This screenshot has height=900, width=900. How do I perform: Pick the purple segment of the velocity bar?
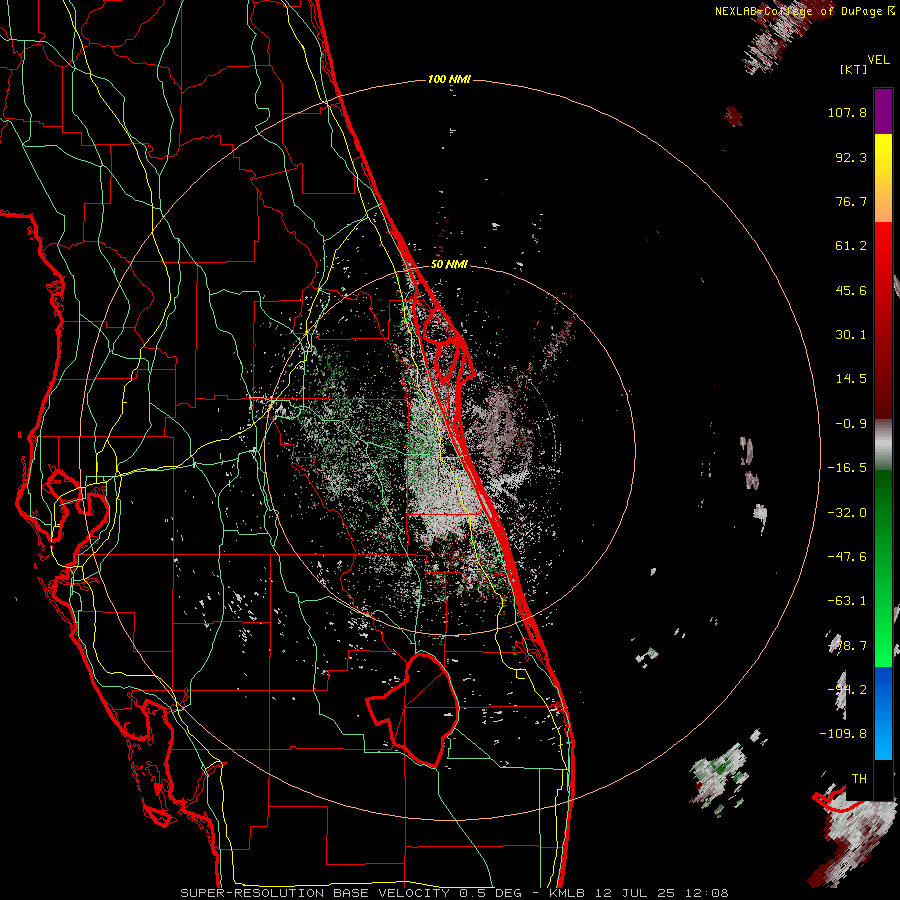[x=883, y=111]
